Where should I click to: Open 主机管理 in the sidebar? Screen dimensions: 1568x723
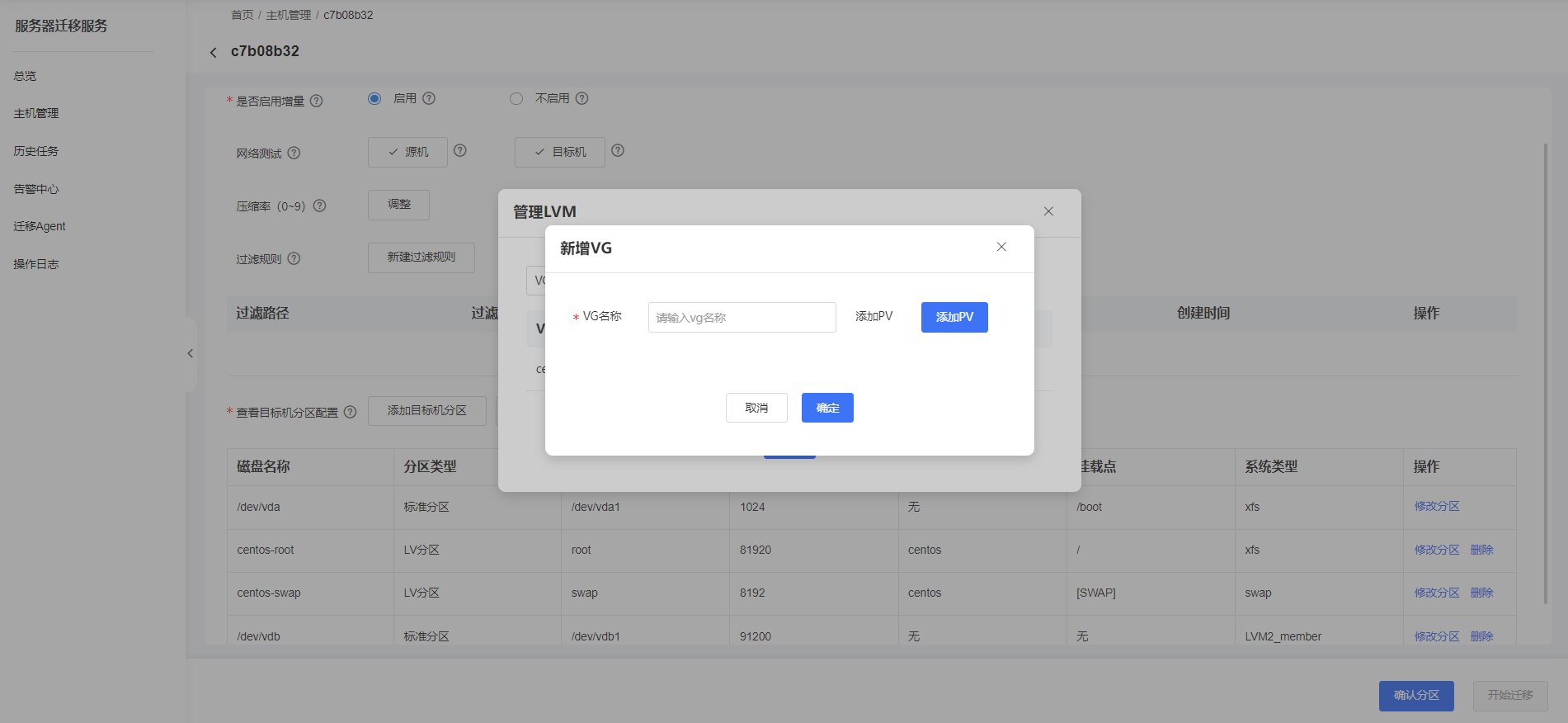[x=36, y=113]
